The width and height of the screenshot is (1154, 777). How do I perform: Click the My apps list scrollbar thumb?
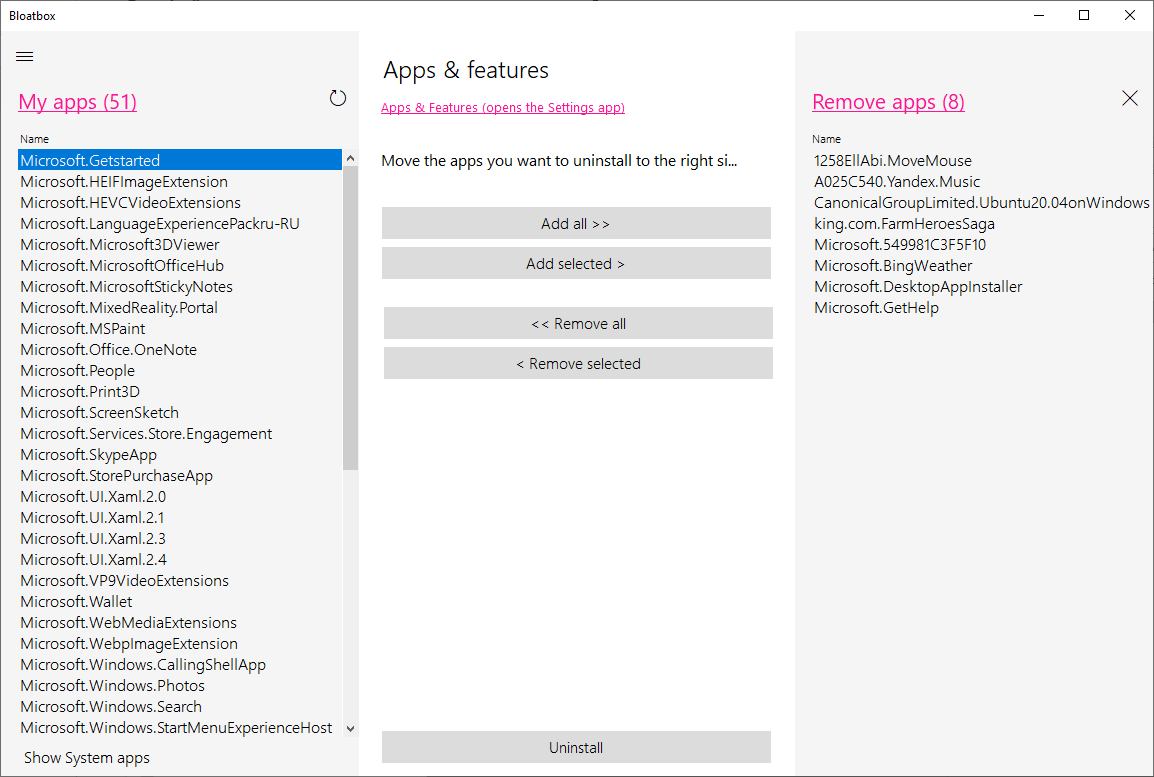coord(350,317)
